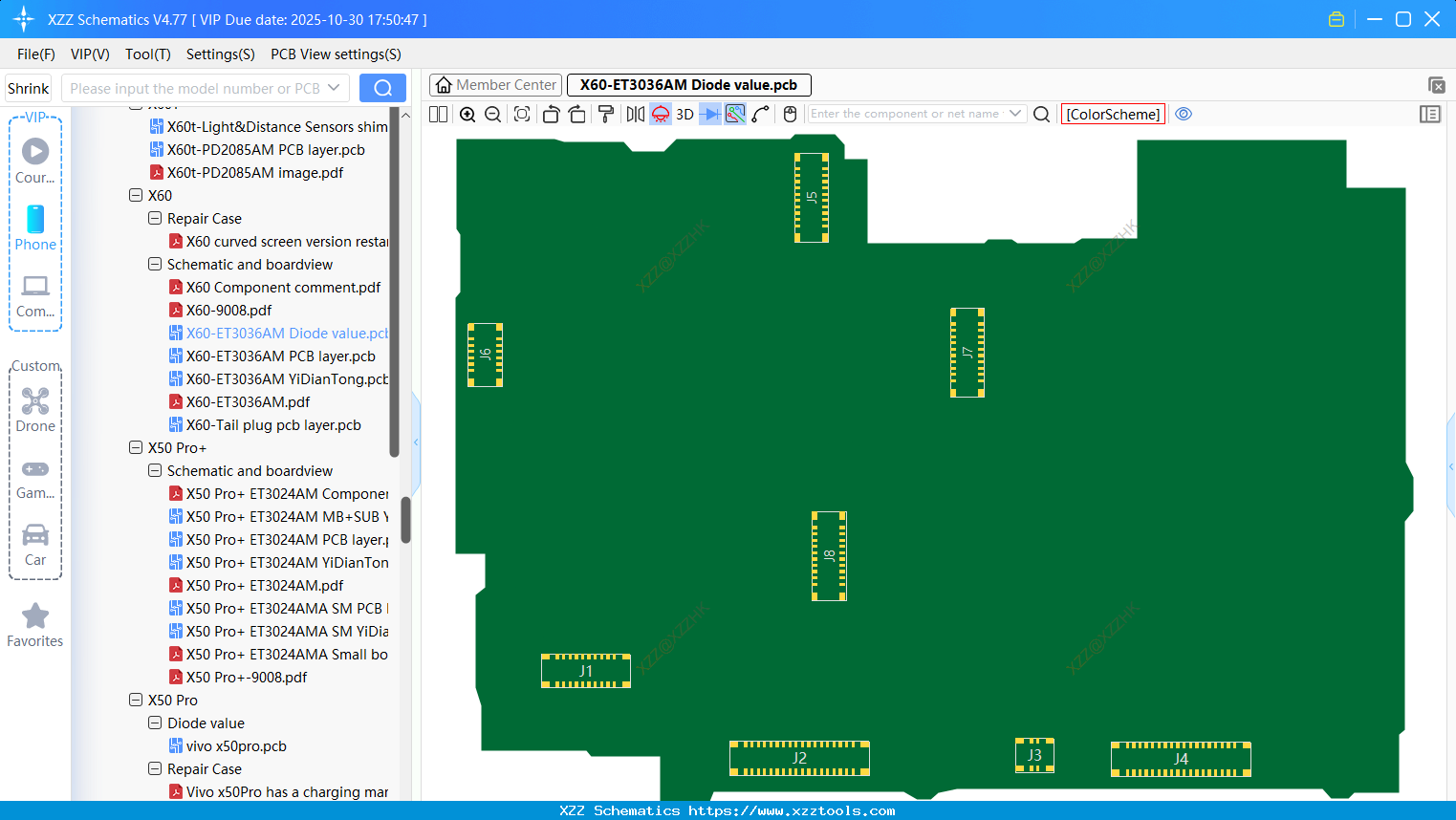Select connector J7 on the board
This screenshot has width=1456, height=820.
click(x=967, y=353)
